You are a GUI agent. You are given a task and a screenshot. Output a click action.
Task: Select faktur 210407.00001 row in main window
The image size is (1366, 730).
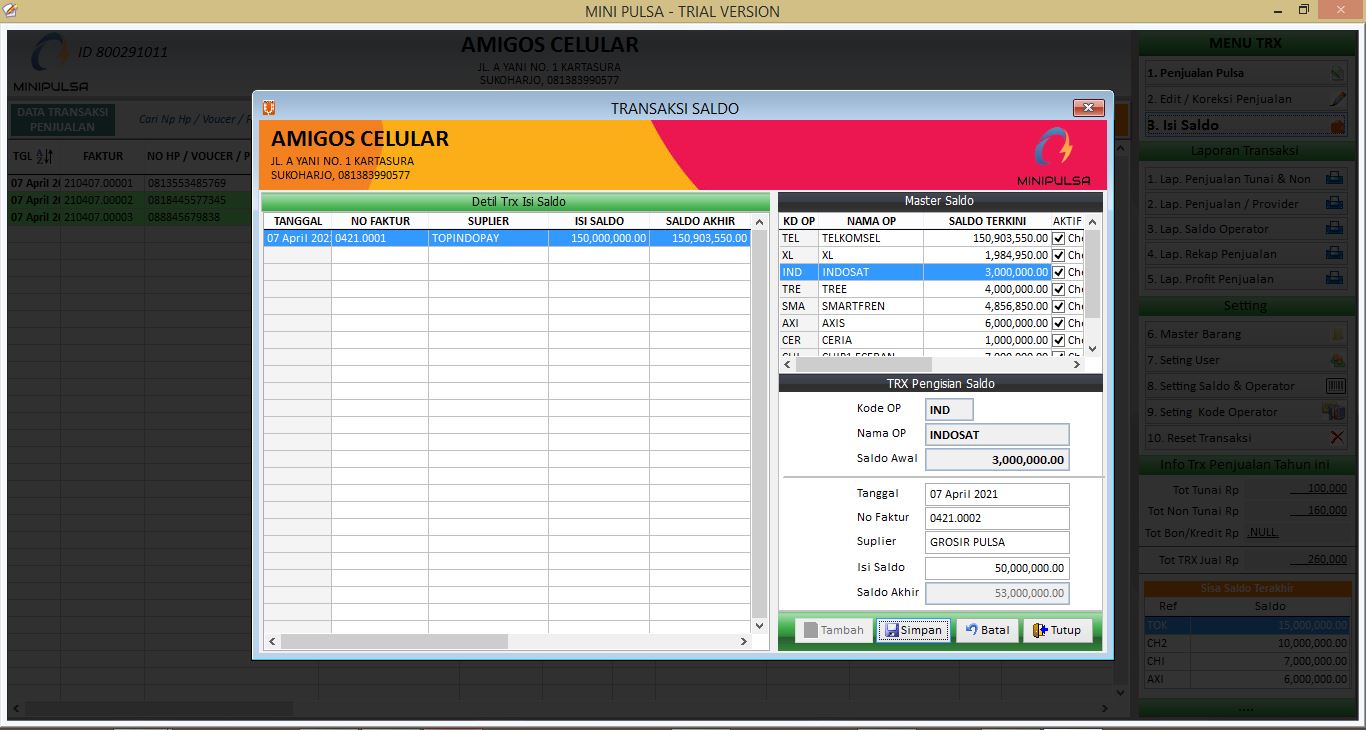pos(130,183)
